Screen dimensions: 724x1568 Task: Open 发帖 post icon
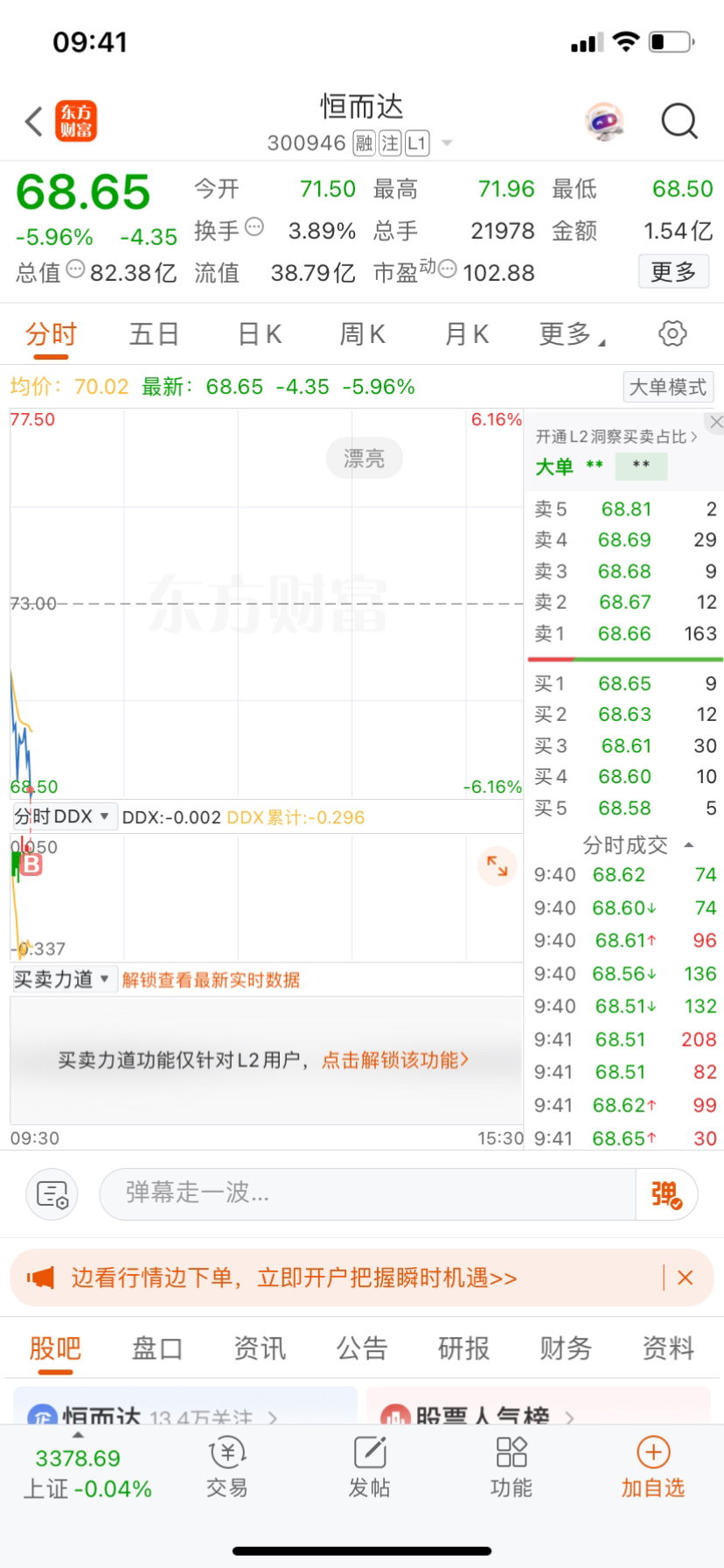point(369,1466)
